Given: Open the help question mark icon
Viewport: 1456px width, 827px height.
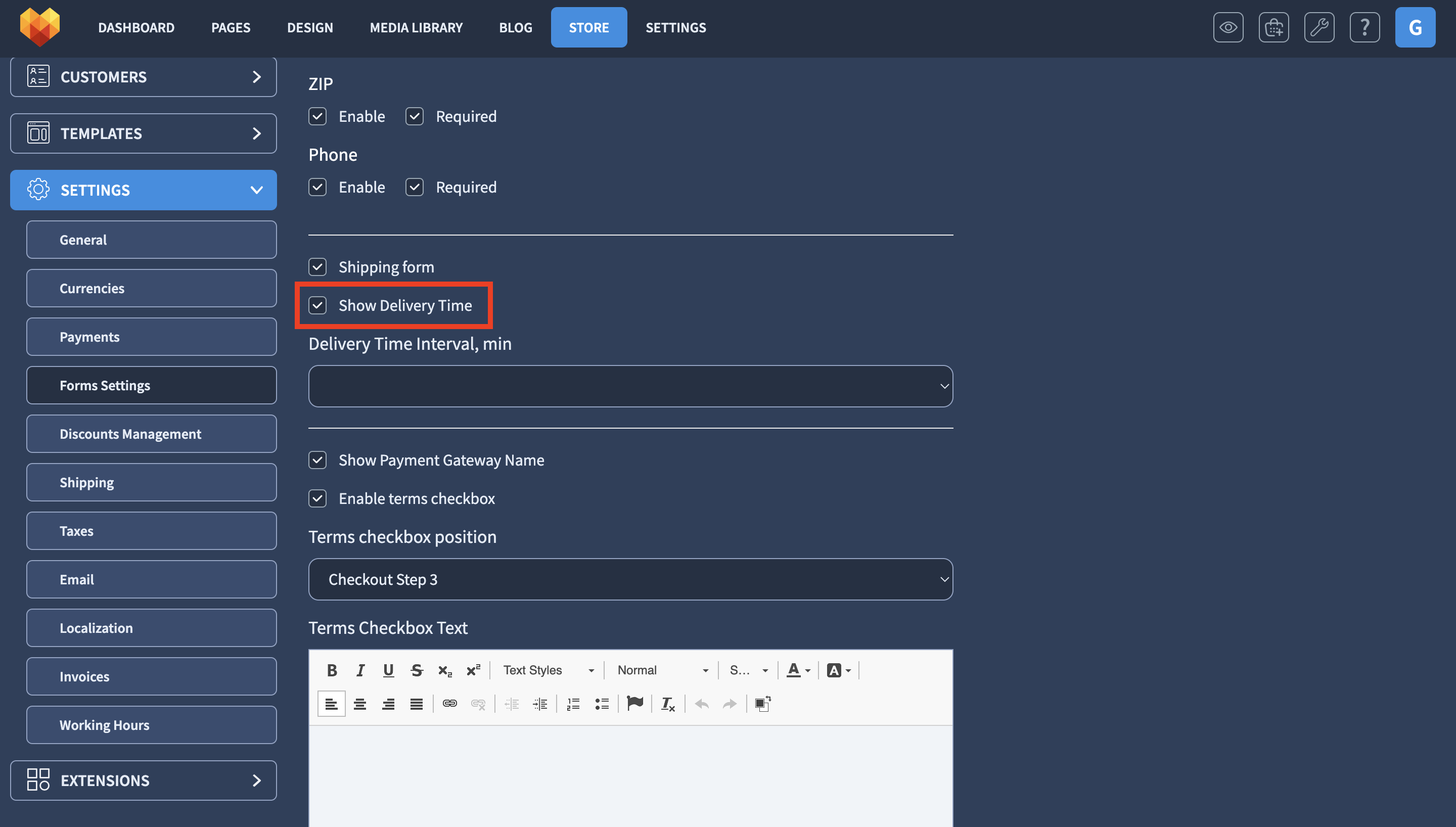Looking at the screenshot, I should (1364, 27).
